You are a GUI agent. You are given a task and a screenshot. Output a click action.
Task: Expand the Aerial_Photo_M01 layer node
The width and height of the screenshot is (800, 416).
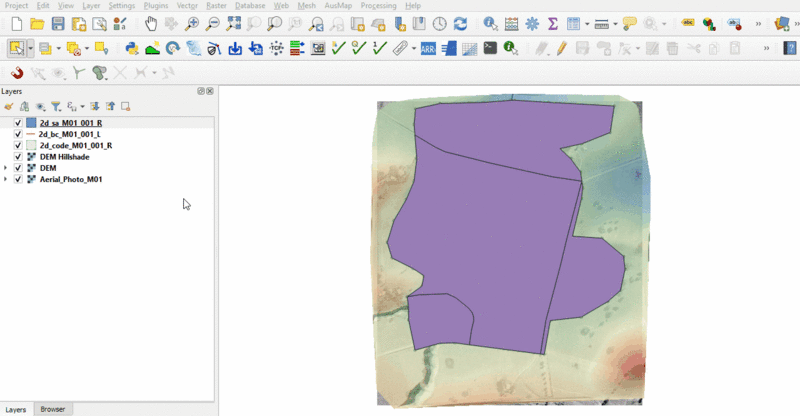[7, 179]
